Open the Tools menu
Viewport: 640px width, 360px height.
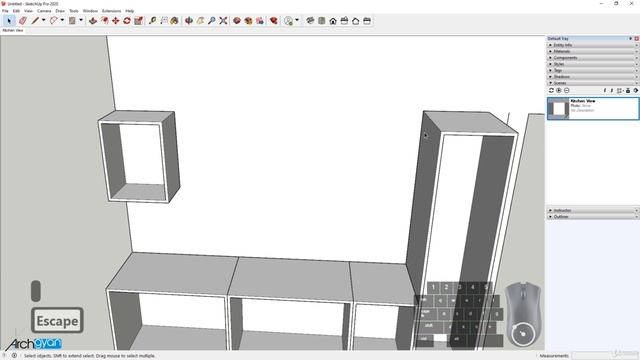click(74, 11)
